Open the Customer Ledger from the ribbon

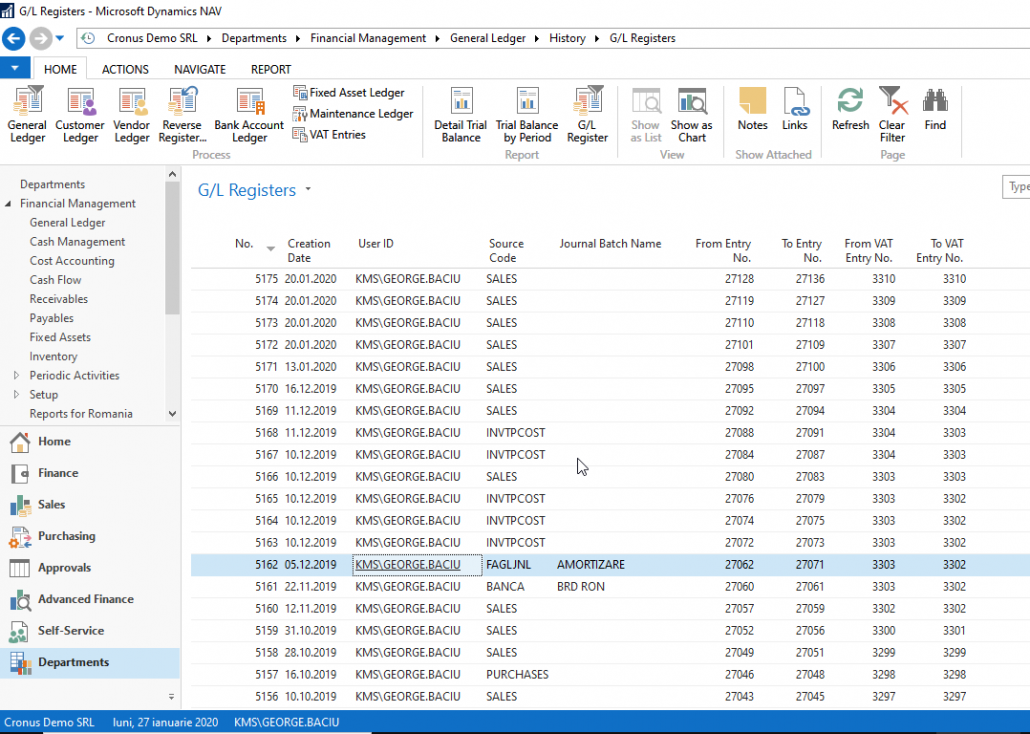(80, 113)
